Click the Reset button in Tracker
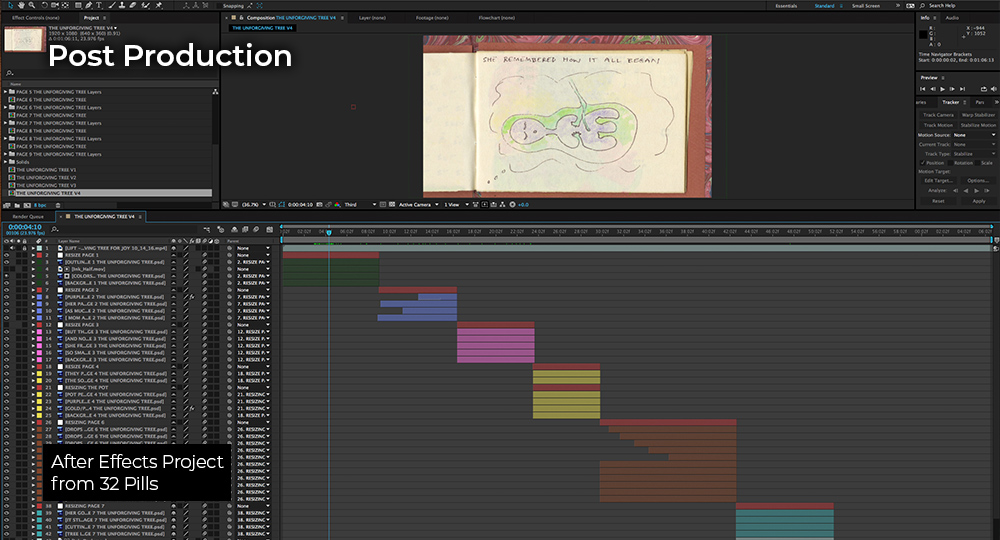 coord(938,201)
